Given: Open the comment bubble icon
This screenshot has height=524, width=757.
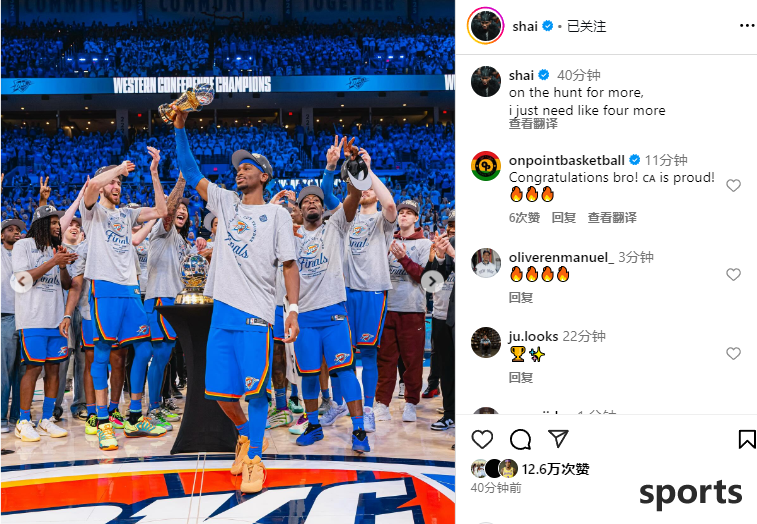Looking at the screenshot, I should pyautogui.click(x=520, y=439).
